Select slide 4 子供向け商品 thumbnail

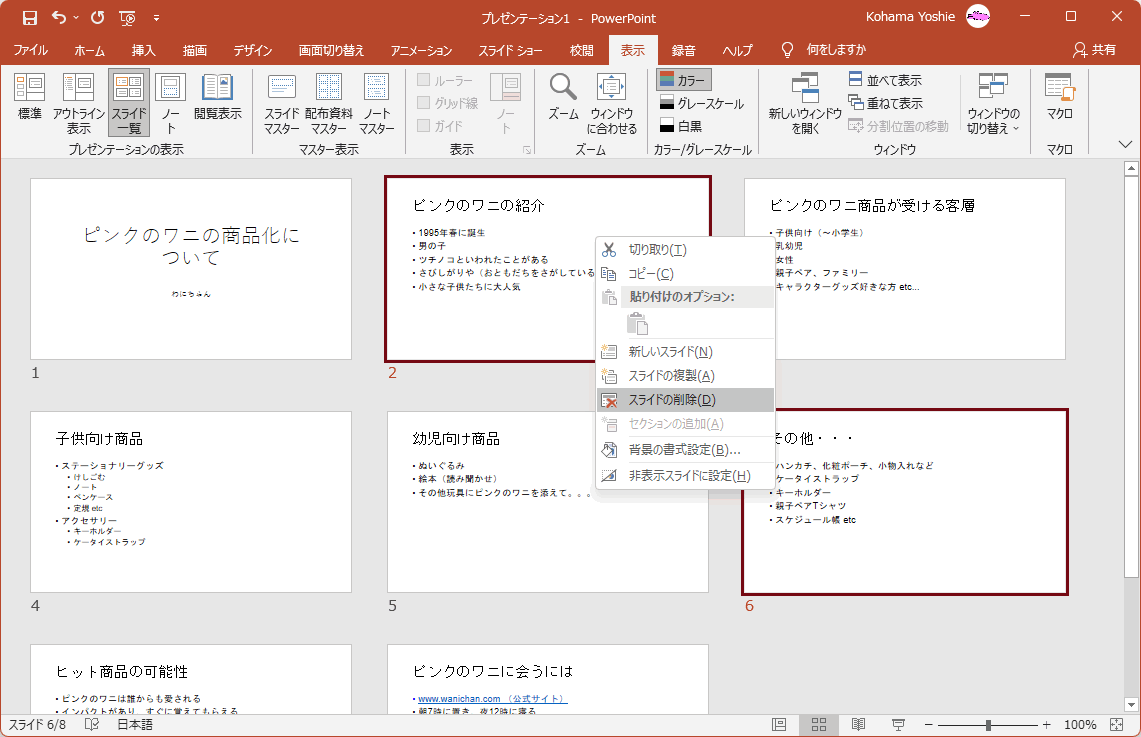click(191, 502)
